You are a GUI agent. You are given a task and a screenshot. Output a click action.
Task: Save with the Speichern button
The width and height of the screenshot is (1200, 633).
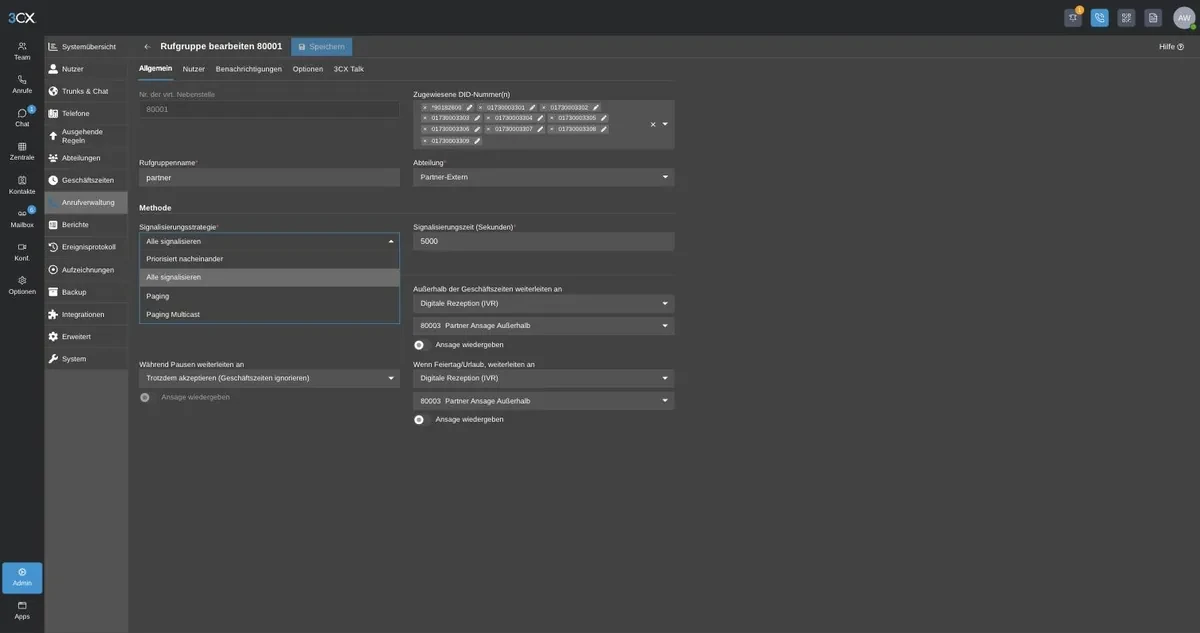(321, 46)
